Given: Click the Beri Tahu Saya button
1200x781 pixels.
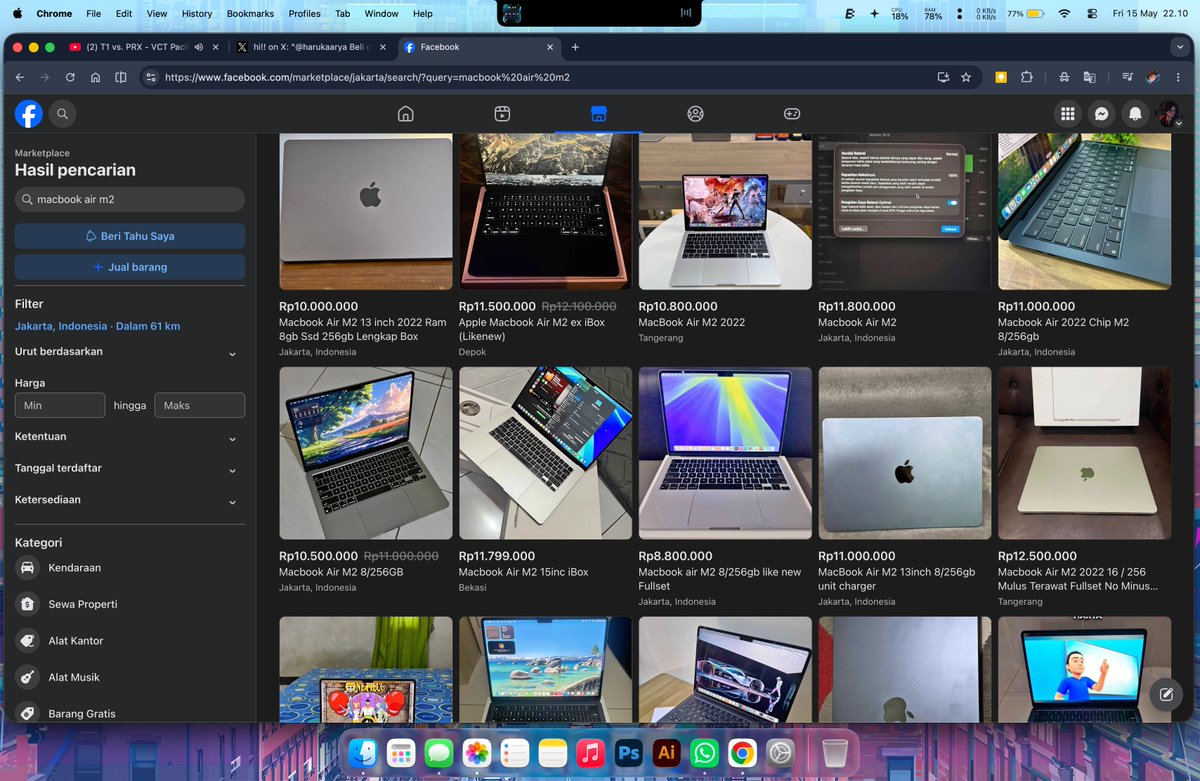Looking at the screenshot, I should pos(130,236).
